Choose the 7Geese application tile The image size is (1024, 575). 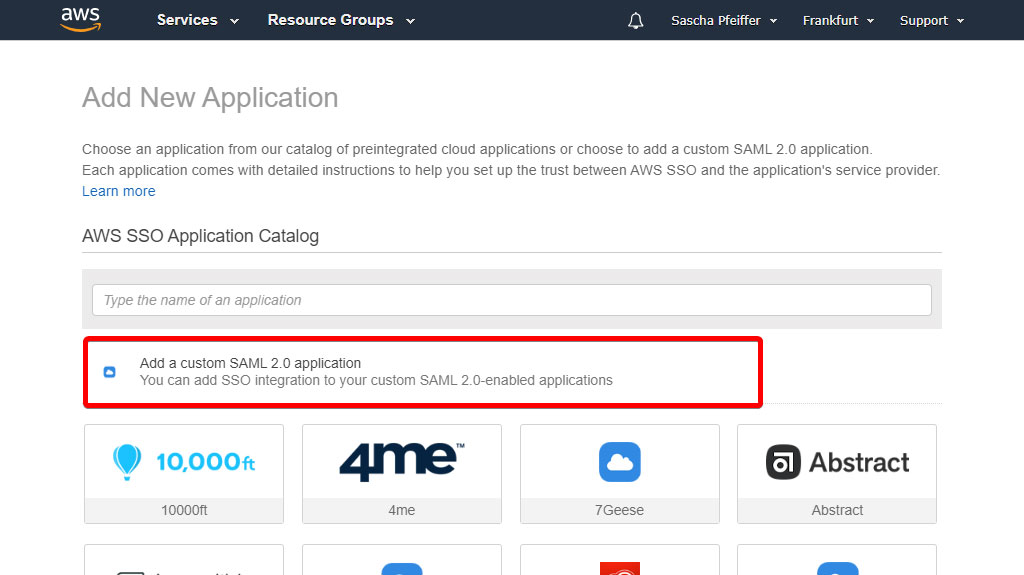click(620, 474)
